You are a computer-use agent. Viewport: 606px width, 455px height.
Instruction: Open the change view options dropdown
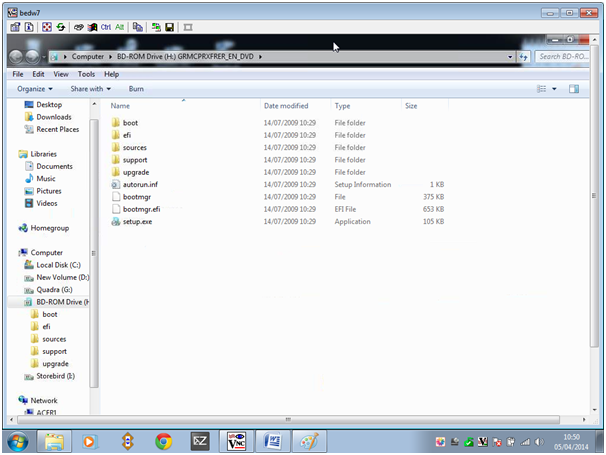click(x=555, y=89)
